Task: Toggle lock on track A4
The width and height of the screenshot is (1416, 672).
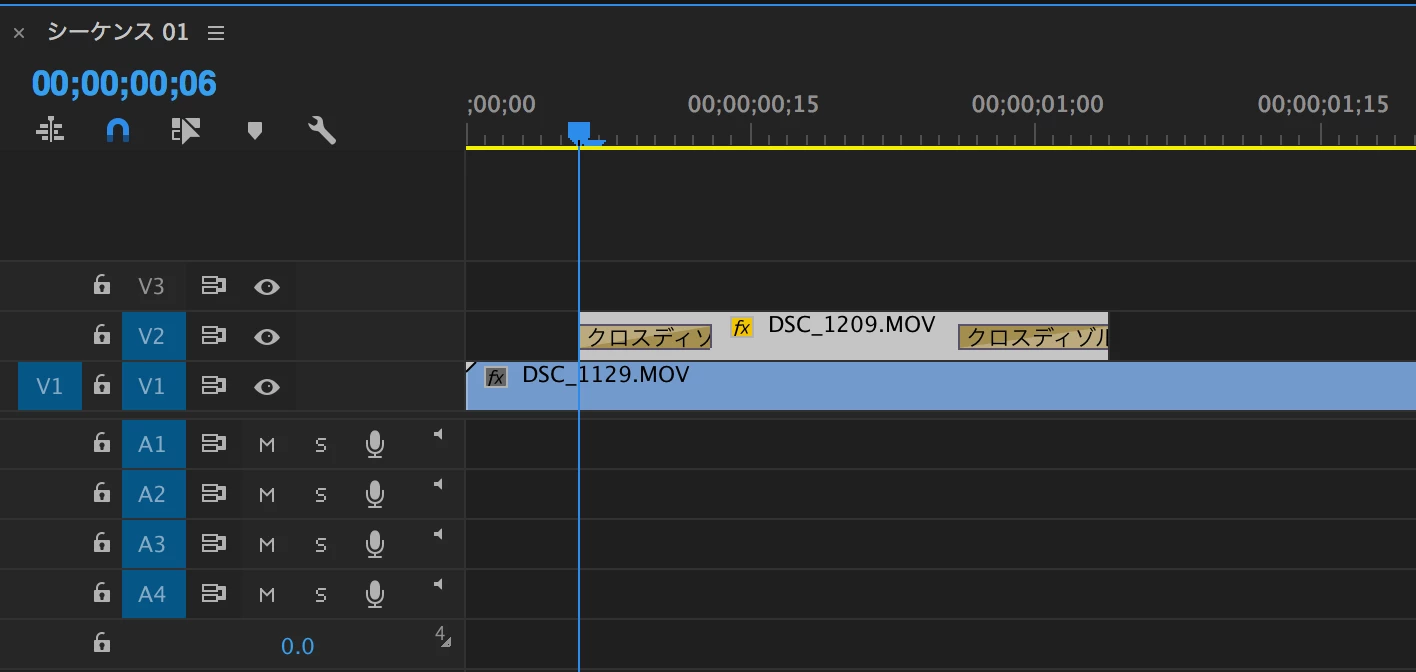Action: 101,593
